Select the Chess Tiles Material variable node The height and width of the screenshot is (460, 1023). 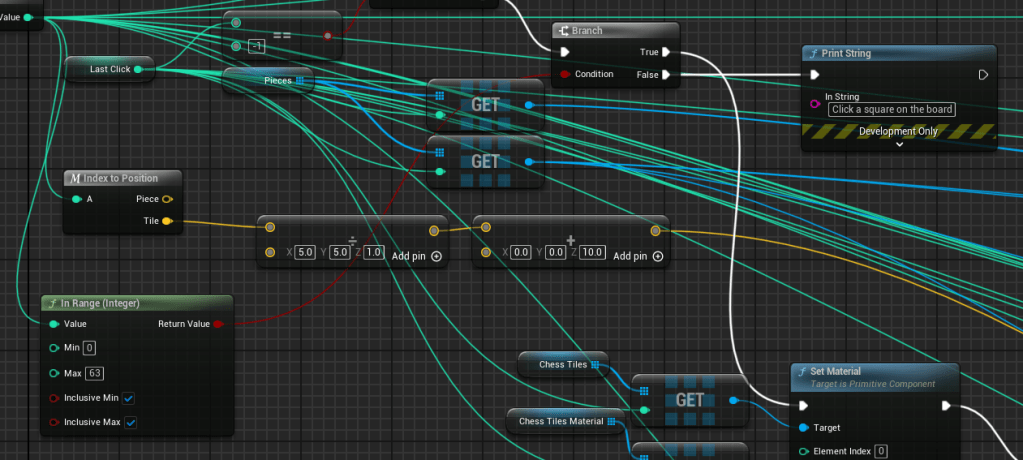coord(560,421)
